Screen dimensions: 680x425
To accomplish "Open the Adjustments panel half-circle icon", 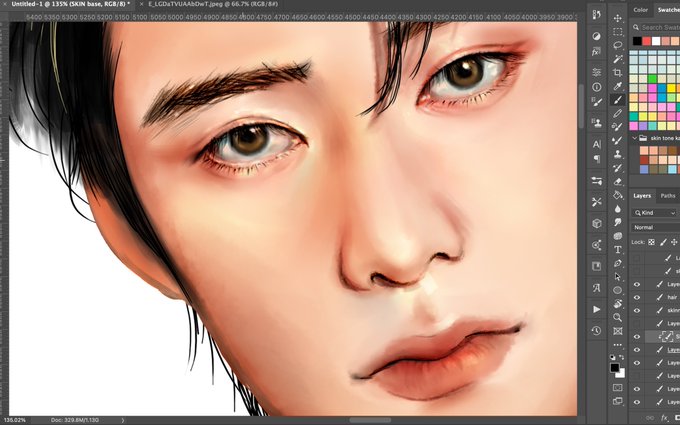I will [597, 36].
